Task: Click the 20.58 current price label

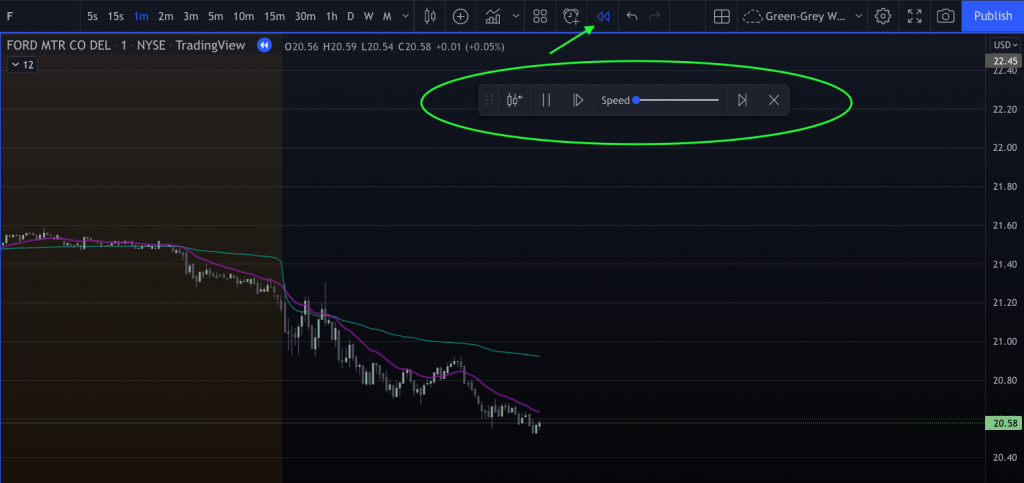Action: tap(1004, 424)
